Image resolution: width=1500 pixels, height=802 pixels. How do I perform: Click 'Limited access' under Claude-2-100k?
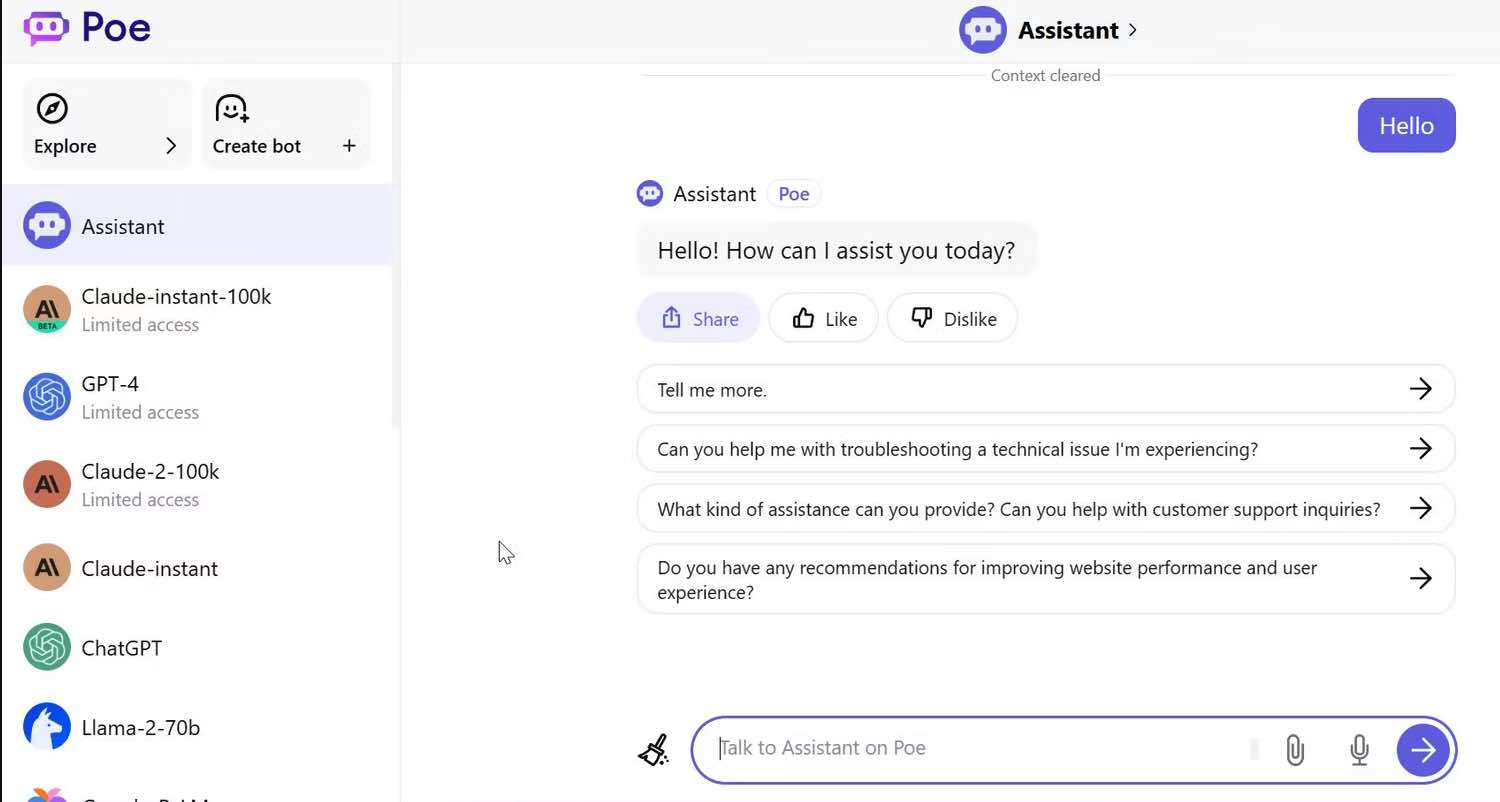pos(140,499)
